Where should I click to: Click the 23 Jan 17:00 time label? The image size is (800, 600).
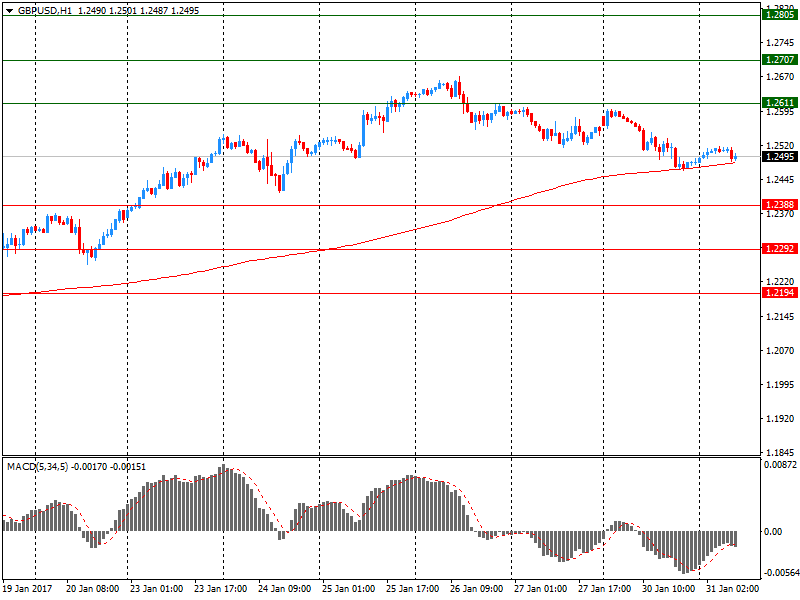tap(220, 588)
